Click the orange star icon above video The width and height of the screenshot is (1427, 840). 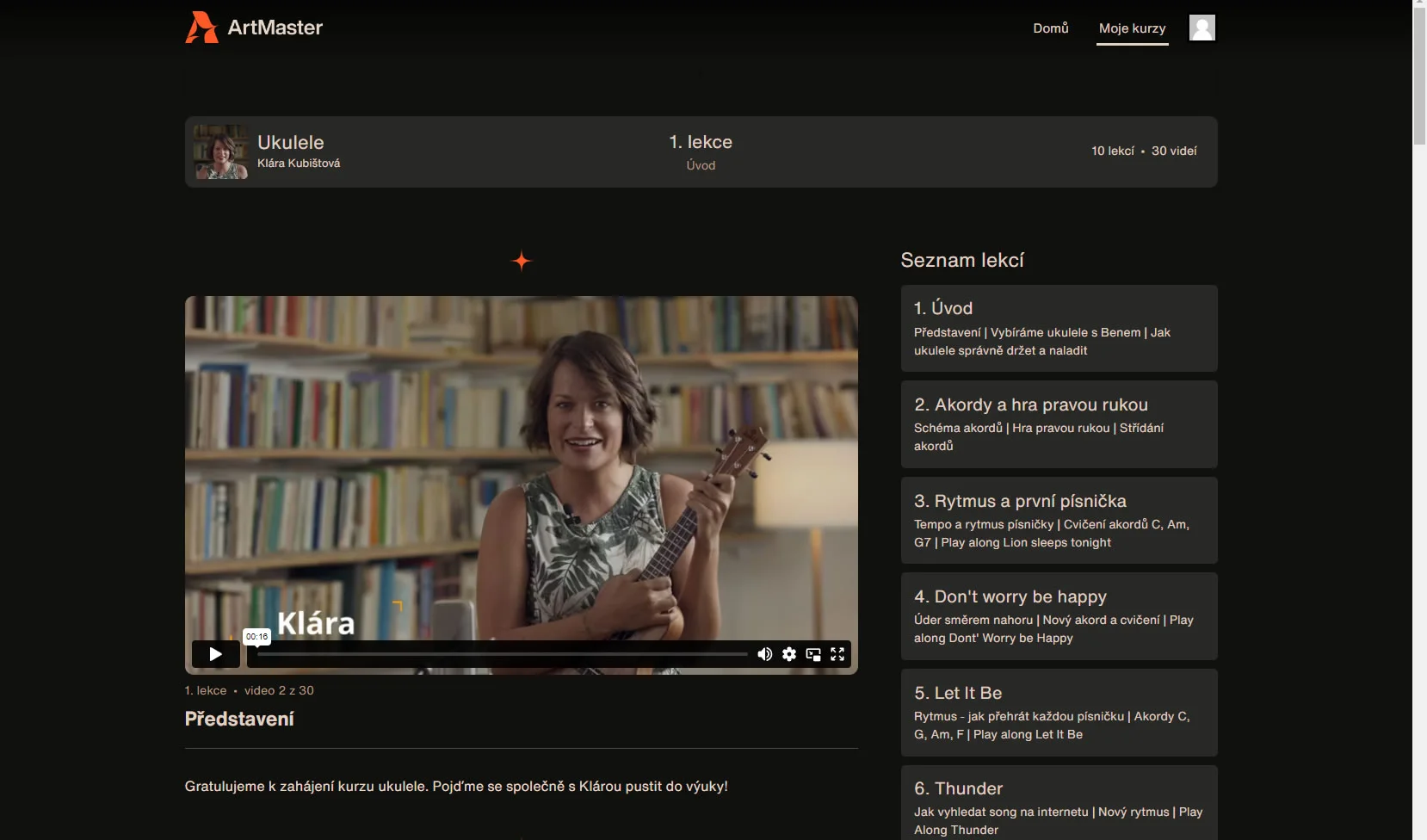point(522,261)
